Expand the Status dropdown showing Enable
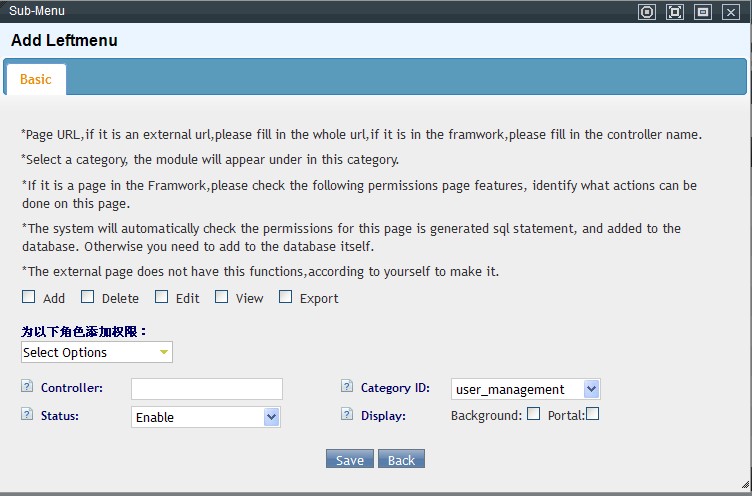752x496 pixels. 205,417
